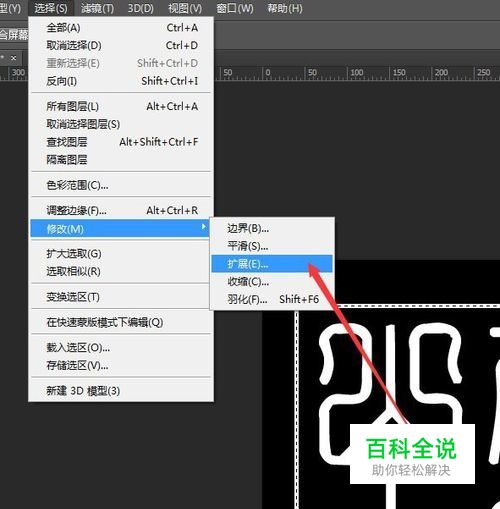This screenshot has height=509, width=500.
Task: Open the 视图(V) menu
Action: (185, 8)
